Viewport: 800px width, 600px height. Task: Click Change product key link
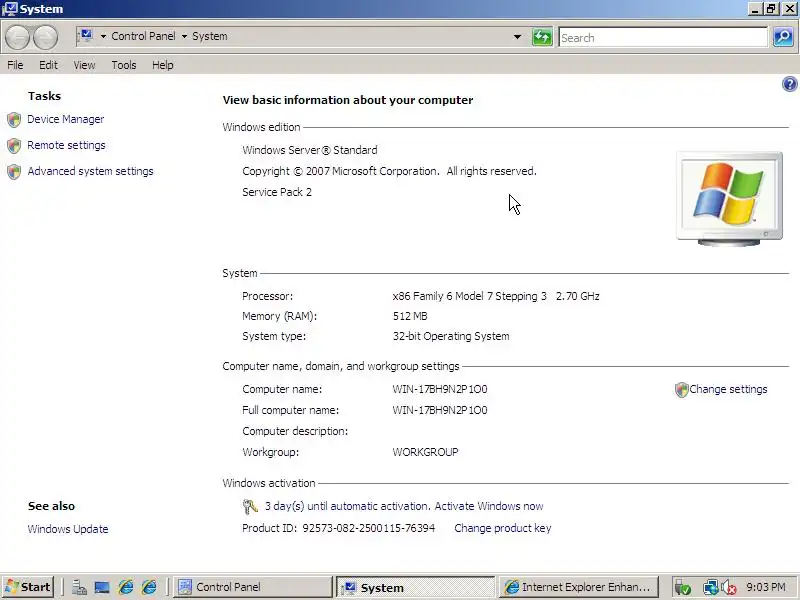(503, 528)
